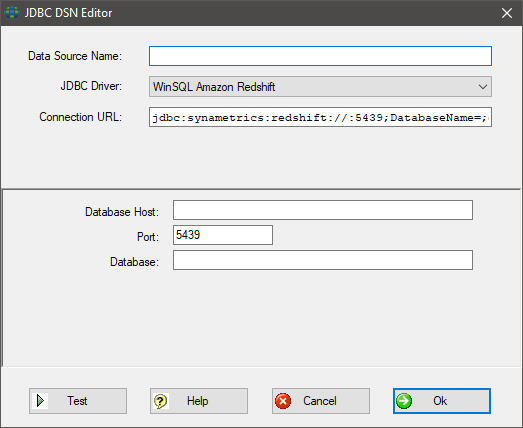The width and height of the screenshot is (523, 428).
Task: Open Help for the DSN editor
Action: click(x=199, y=401)
